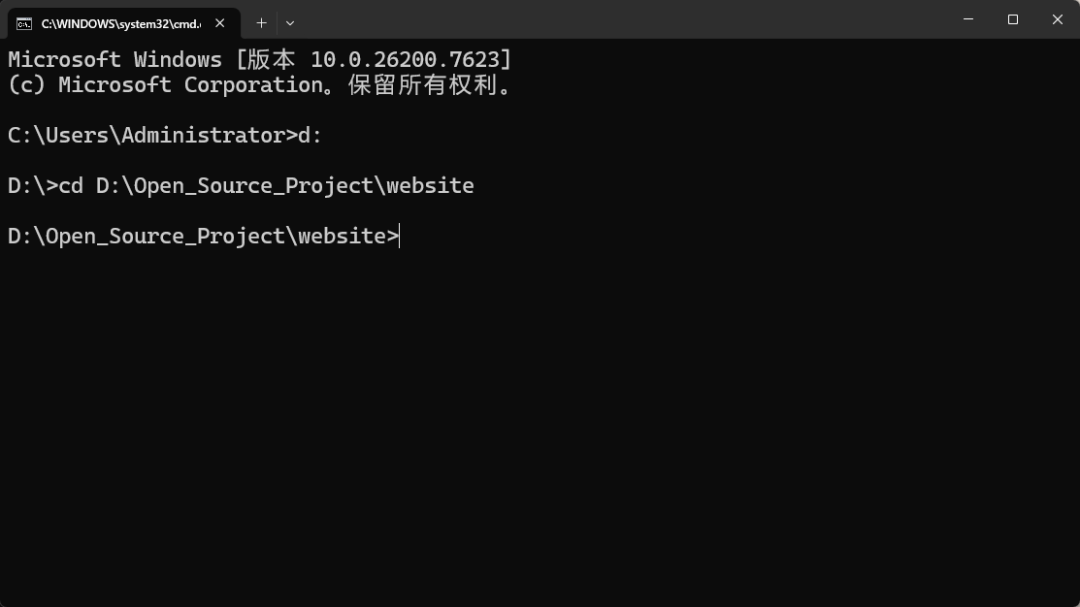
Task: Click the blank terminal area below the prompt
Action: 540,420
